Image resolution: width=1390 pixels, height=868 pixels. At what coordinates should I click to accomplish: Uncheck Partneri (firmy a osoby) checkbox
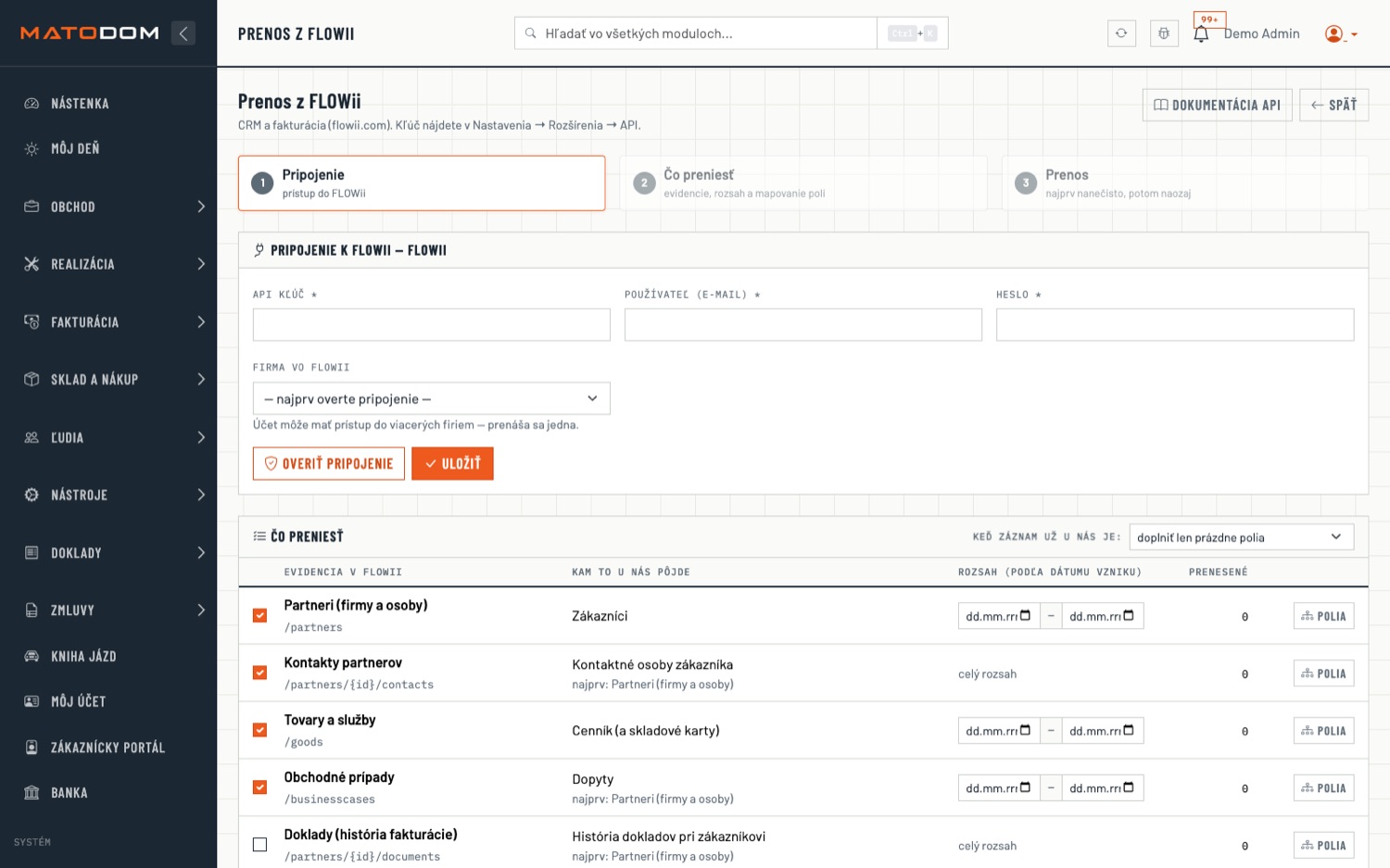click(259, 615)
